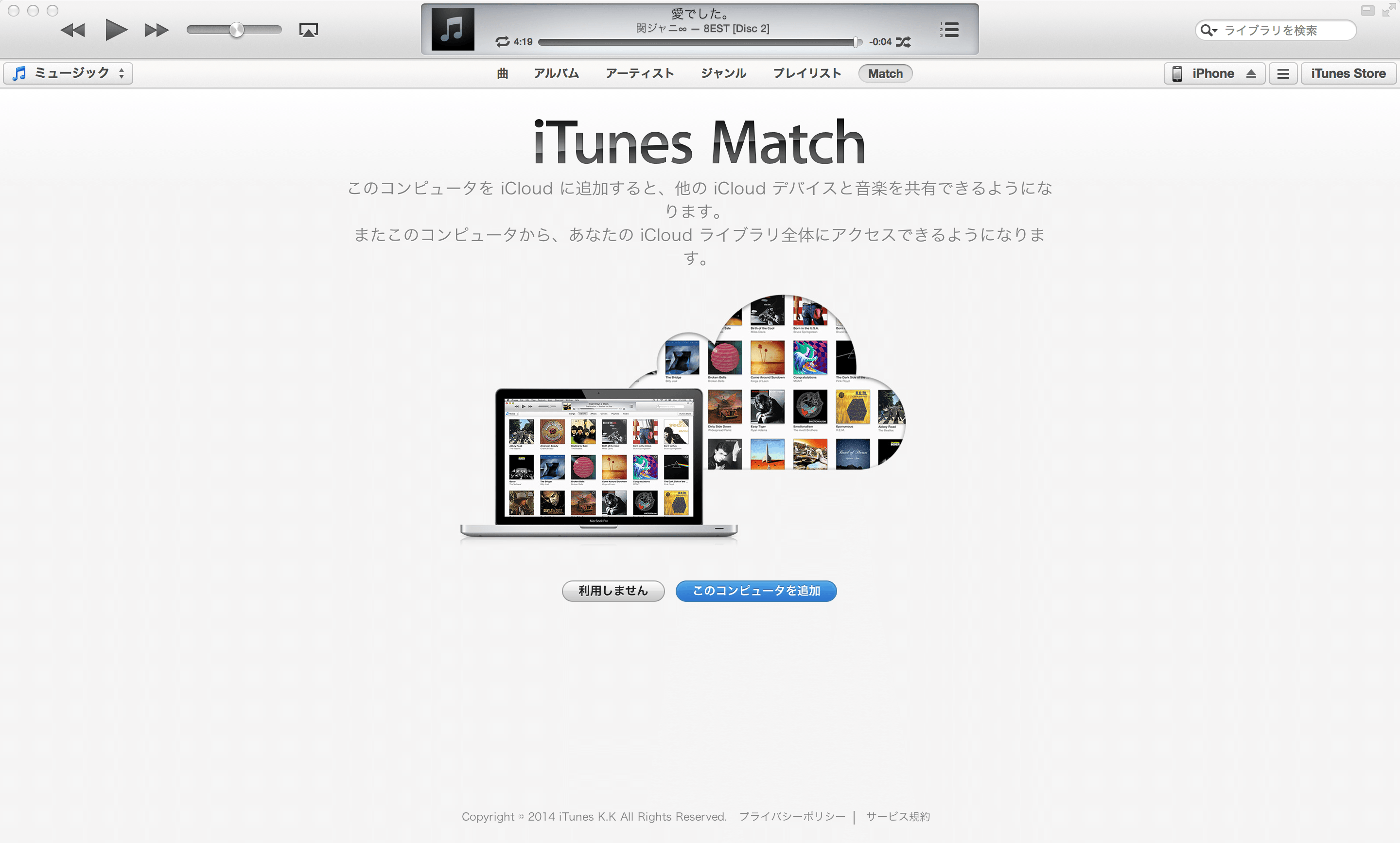1400x843 pixels.
Task: Click the repeat icon next to progress bar
Action: coord(499,41)
